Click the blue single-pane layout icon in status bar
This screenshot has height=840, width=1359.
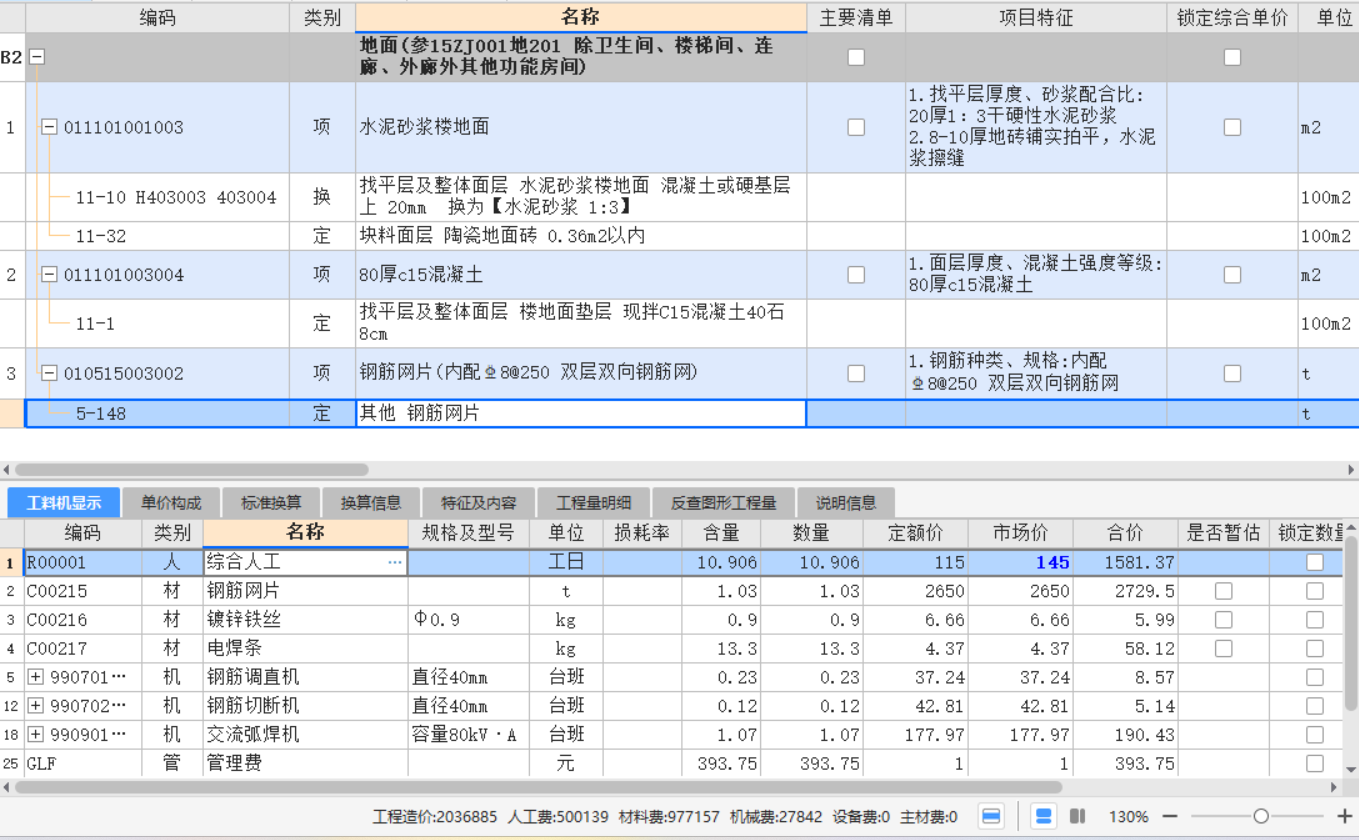click(x=991, y=816)
